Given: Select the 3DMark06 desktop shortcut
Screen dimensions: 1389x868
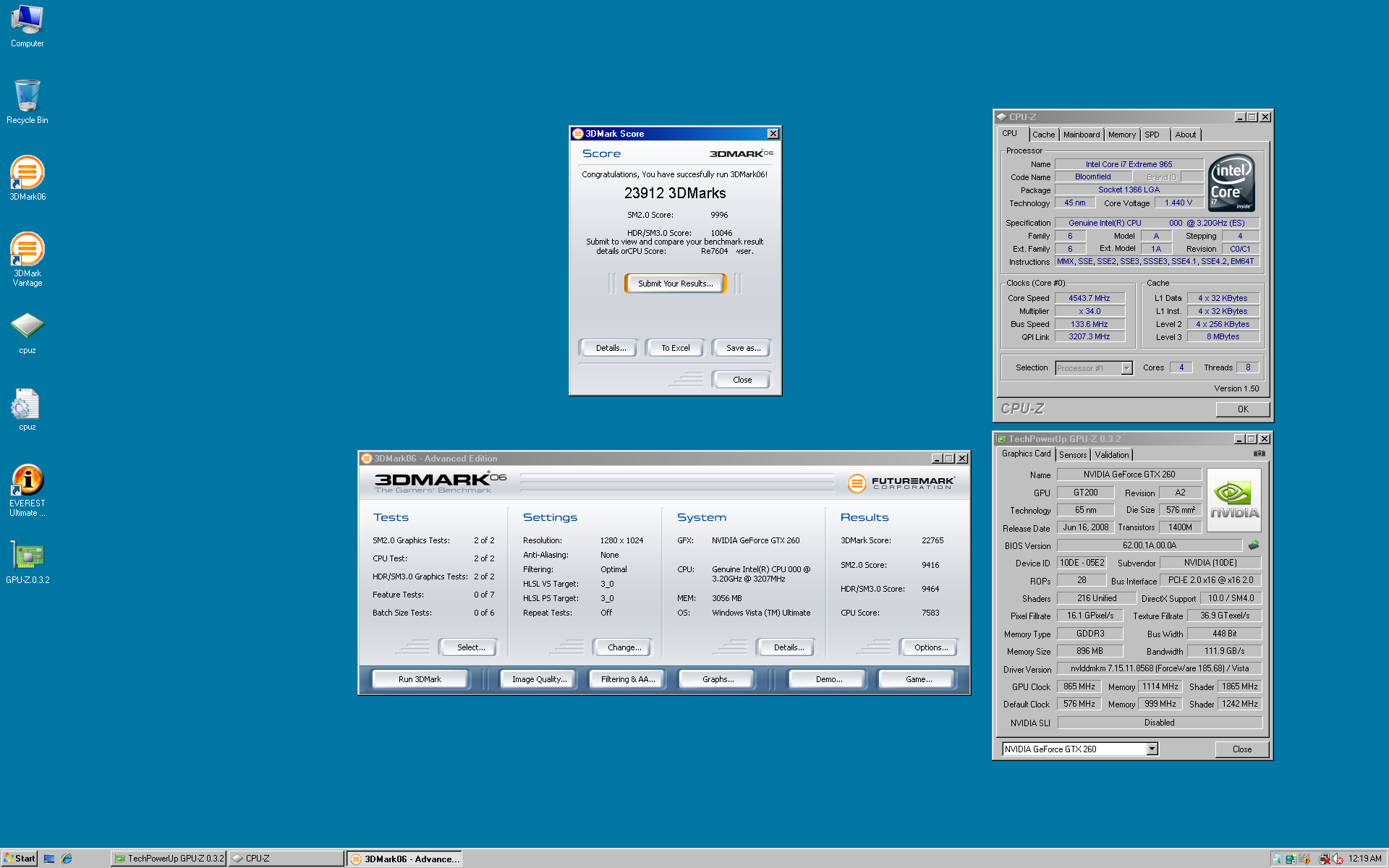Looking at the screenshot, I should pos(27,179).
